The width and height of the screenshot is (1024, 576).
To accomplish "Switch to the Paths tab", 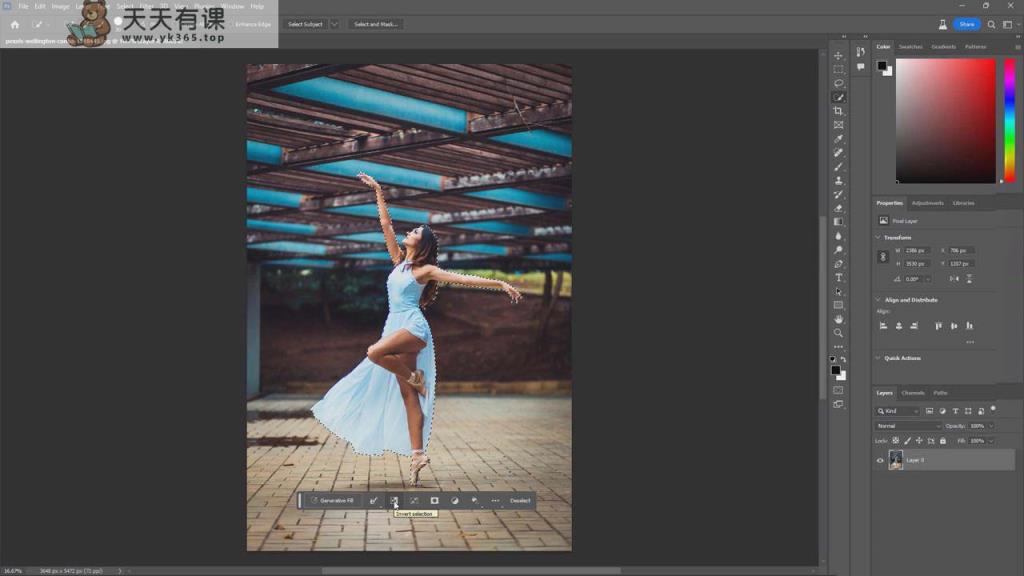I will click(x=940, y=393).
